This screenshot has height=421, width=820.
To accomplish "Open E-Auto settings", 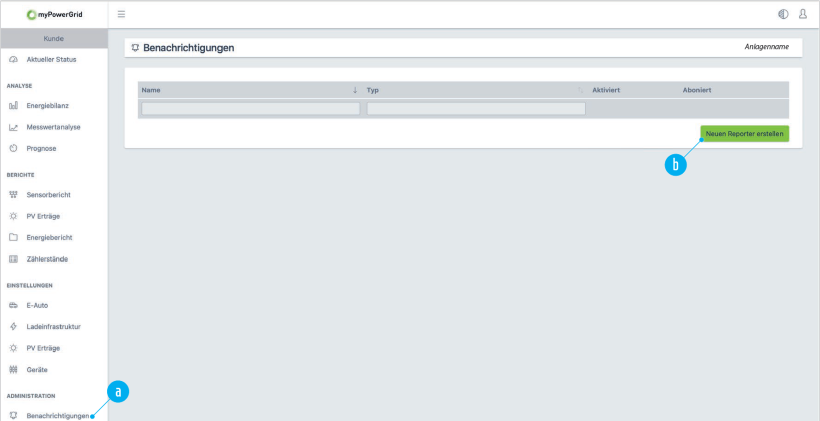I will 37,305.
